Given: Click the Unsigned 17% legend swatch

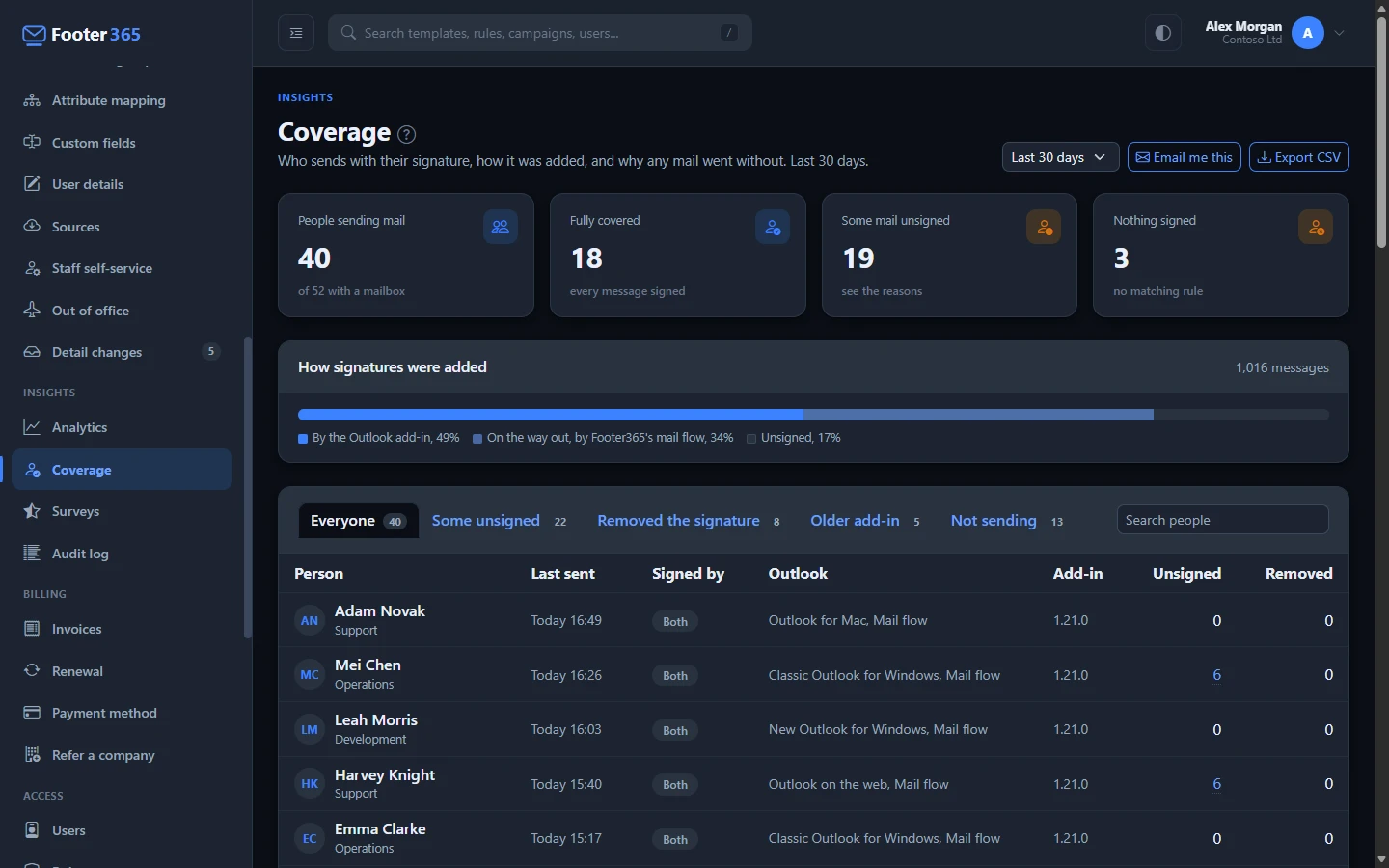Looking at the screenshot, I should click(751, 438).
